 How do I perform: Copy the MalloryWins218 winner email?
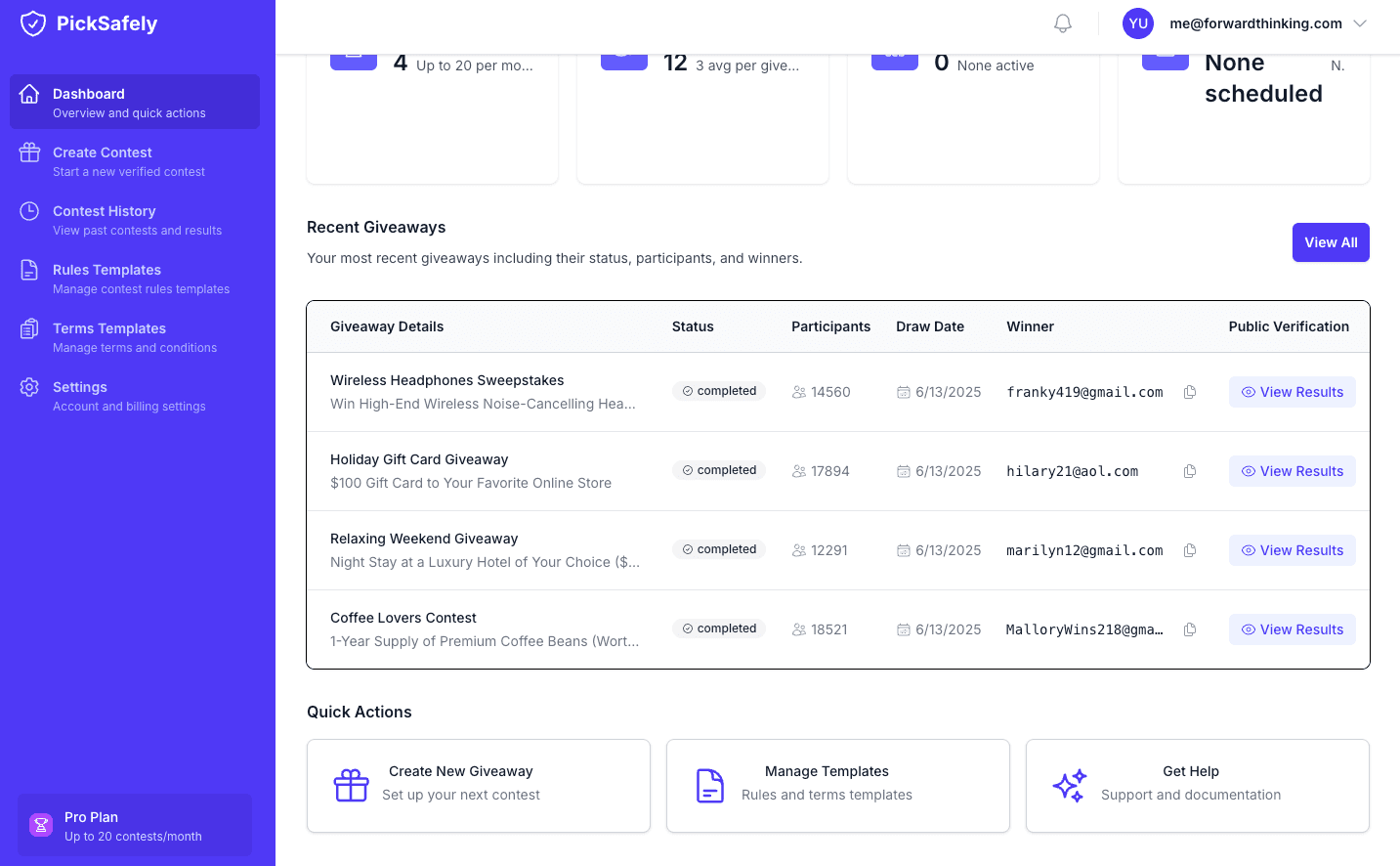(1190, 629)
